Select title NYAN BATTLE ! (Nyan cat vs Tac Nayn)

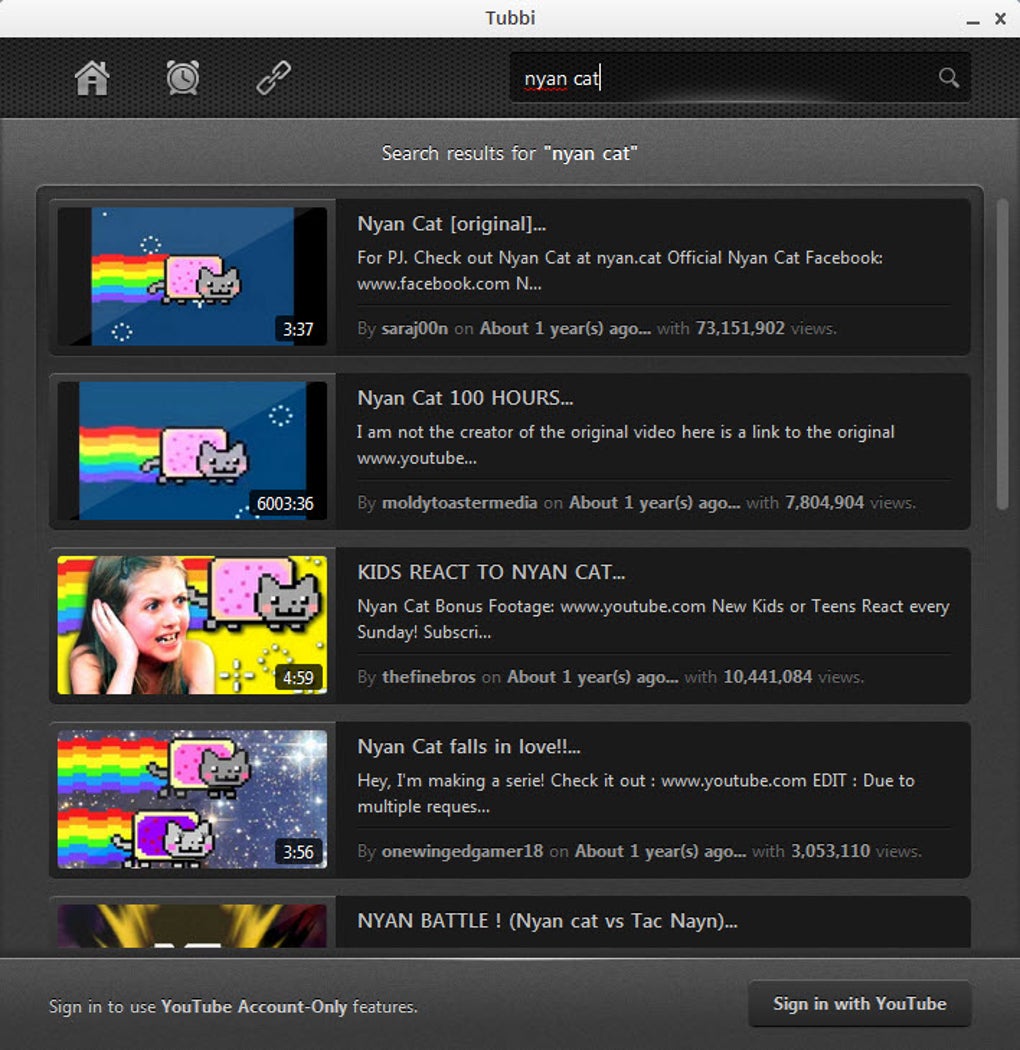pyautogui.click(x=547, y=921)
